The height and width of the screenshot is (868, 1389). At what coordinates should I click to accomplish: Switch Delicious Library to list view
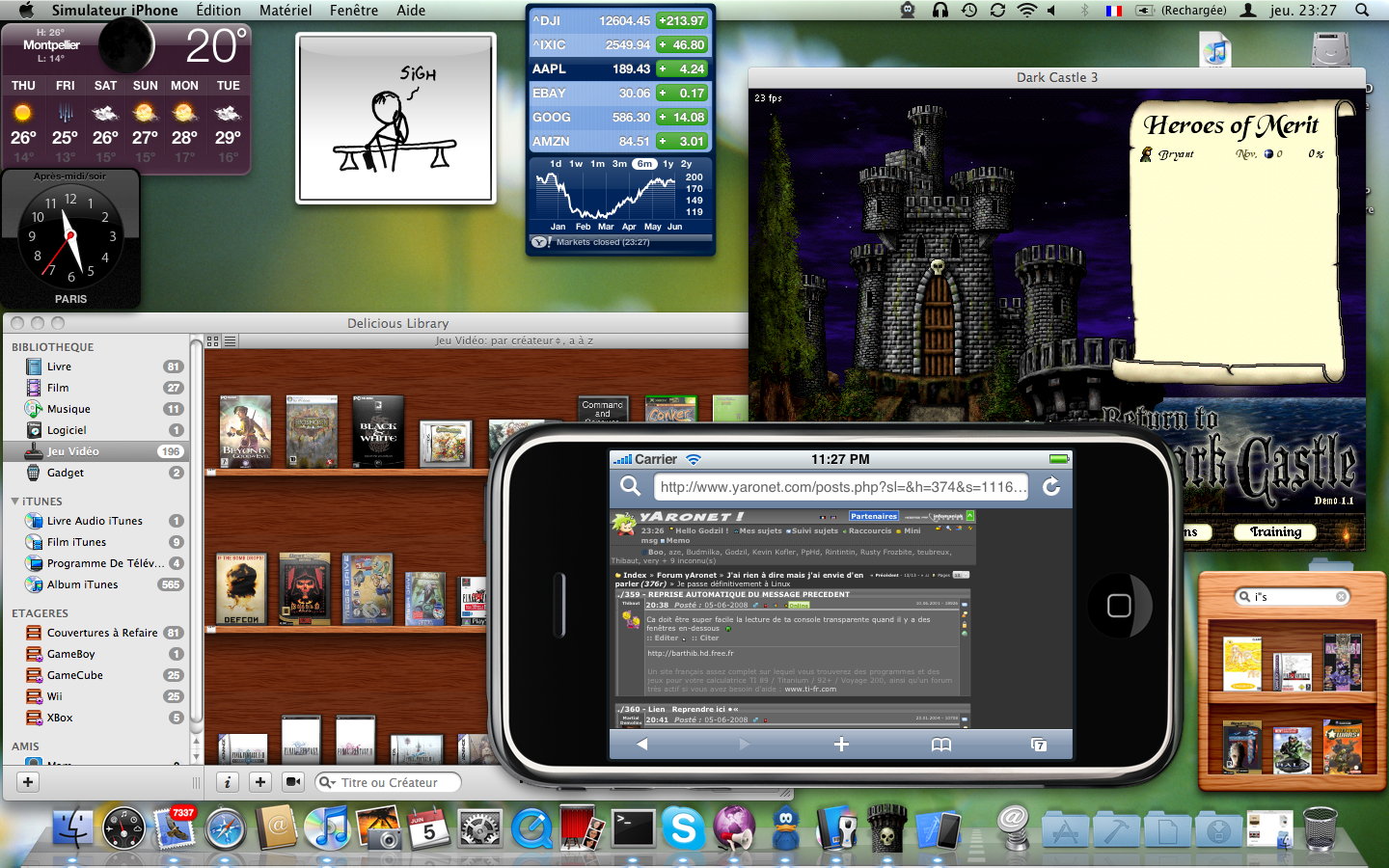230,341
